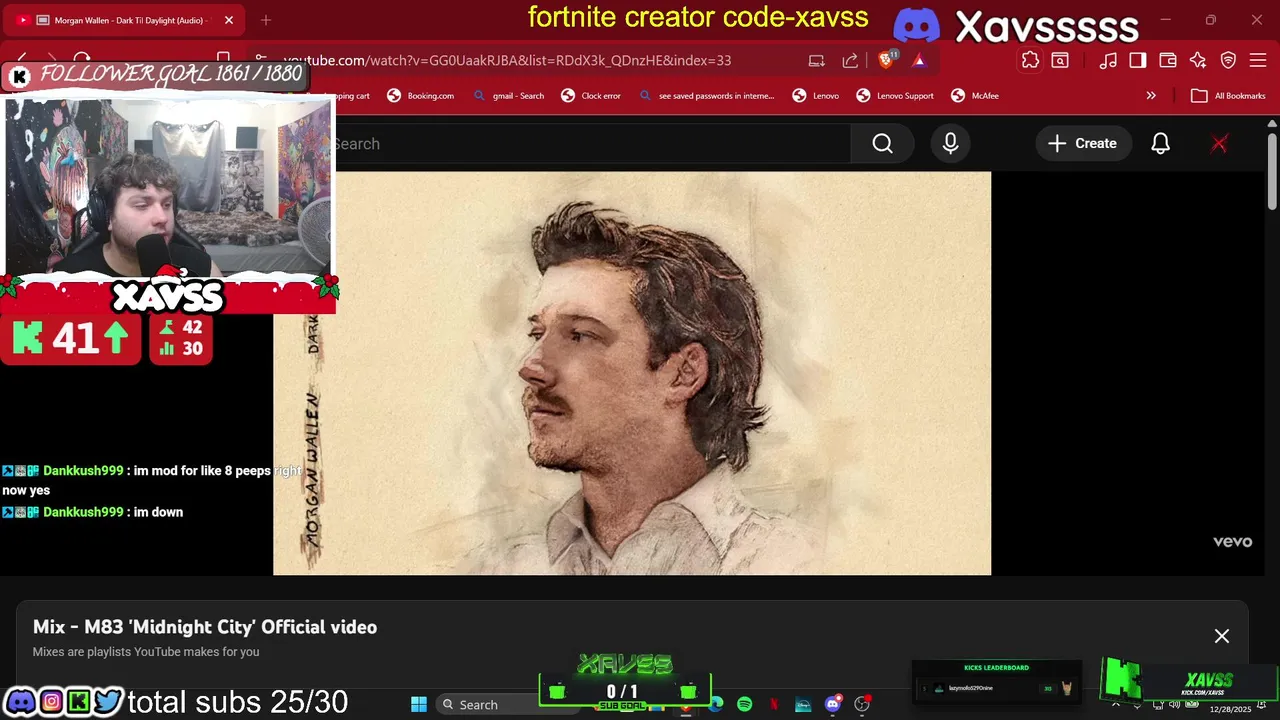Open a new browser tab with plus
Viewport: 1280px width, 720px height.
coord(266,20)
